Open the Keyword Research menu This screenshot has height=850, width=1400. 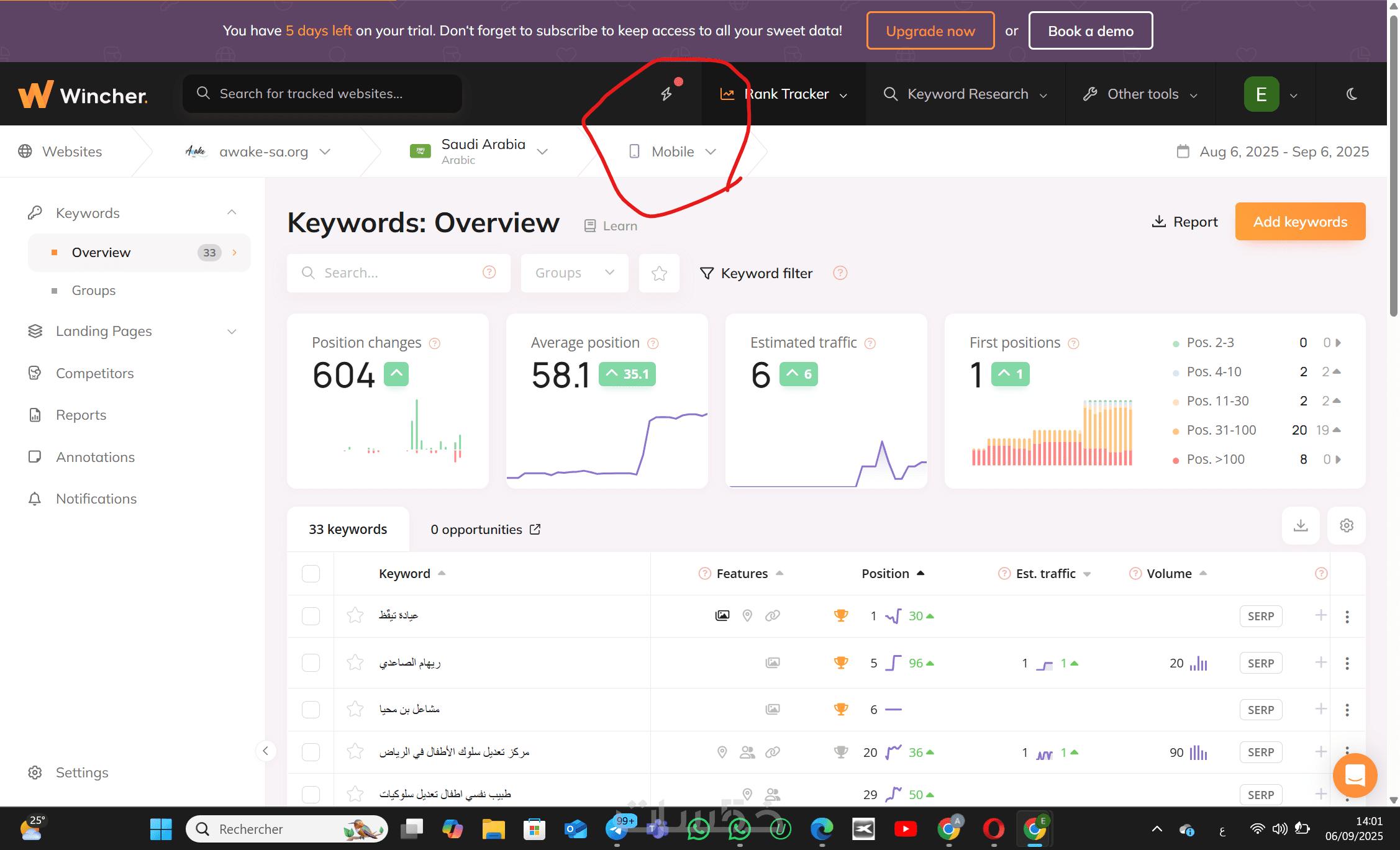coord(966,94)
